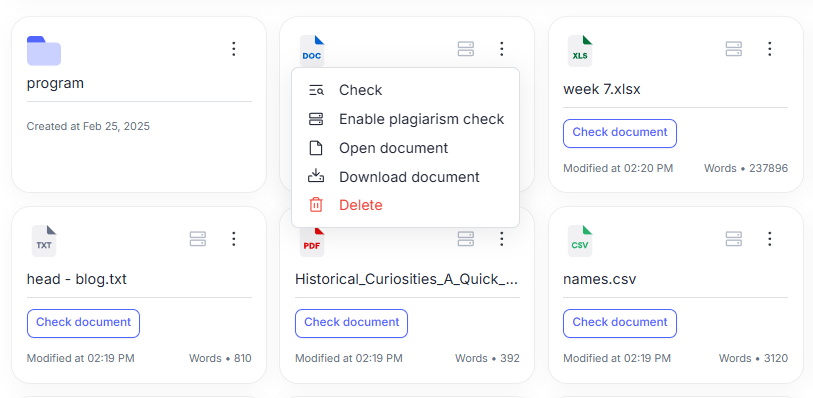Screen dimensions: 813x398
Task: Click the head - blog.txt file name
Action: click(x=77, y=279)
